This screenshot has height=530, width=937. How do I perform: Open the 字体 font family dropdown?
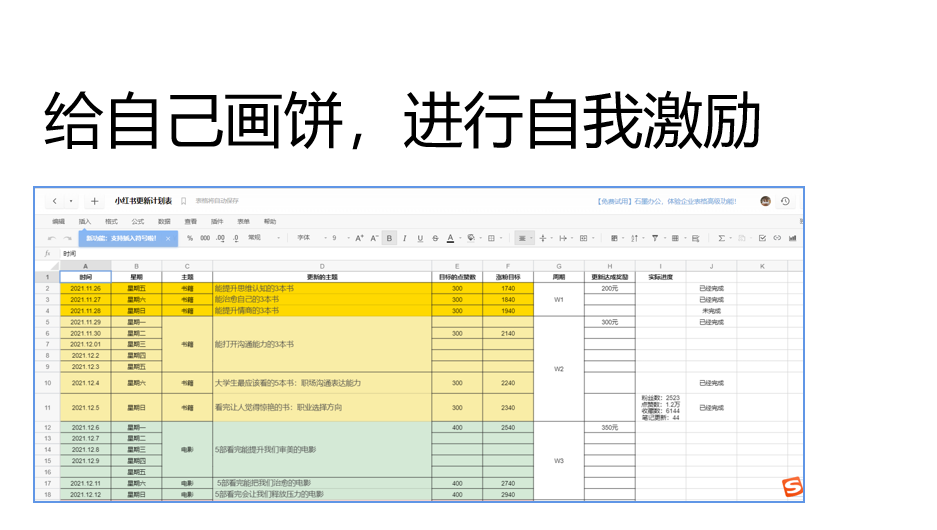pyautogui.click(x=307, y=238)
